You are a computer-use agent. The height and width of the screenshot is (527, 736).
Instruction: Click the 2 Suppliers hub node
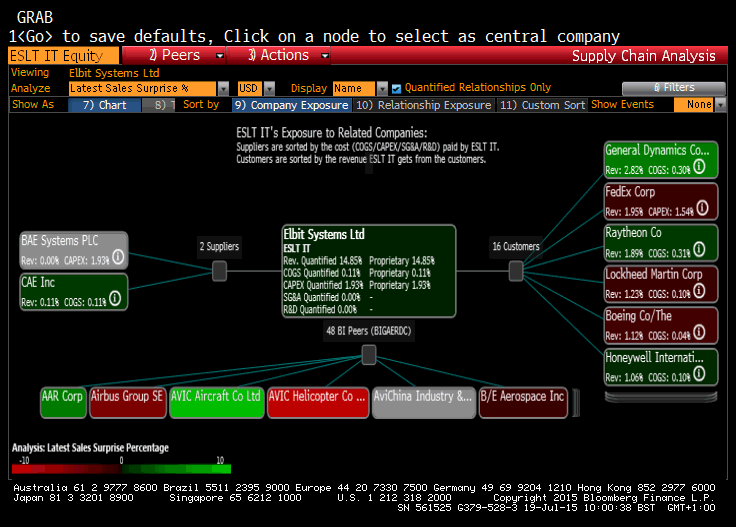click(x=219, y=271)
